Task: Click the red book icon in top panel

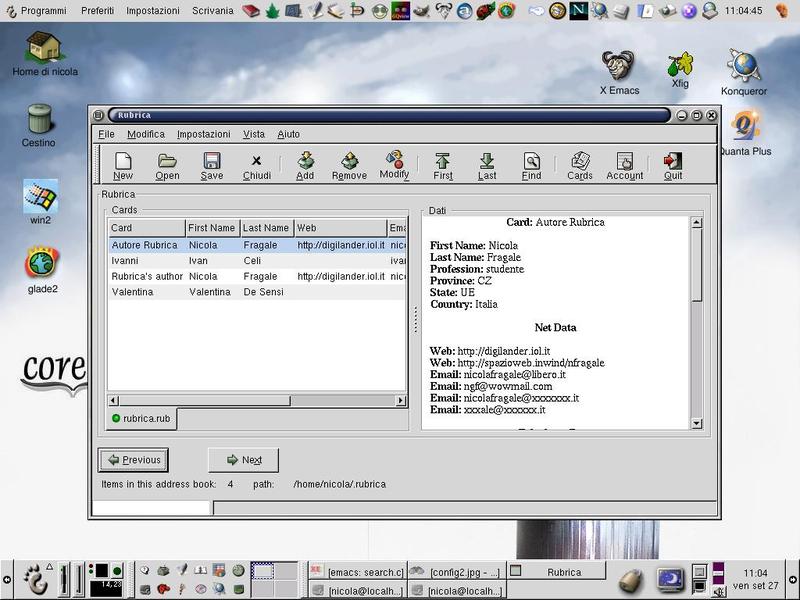Action: click(x=251, y=11)
